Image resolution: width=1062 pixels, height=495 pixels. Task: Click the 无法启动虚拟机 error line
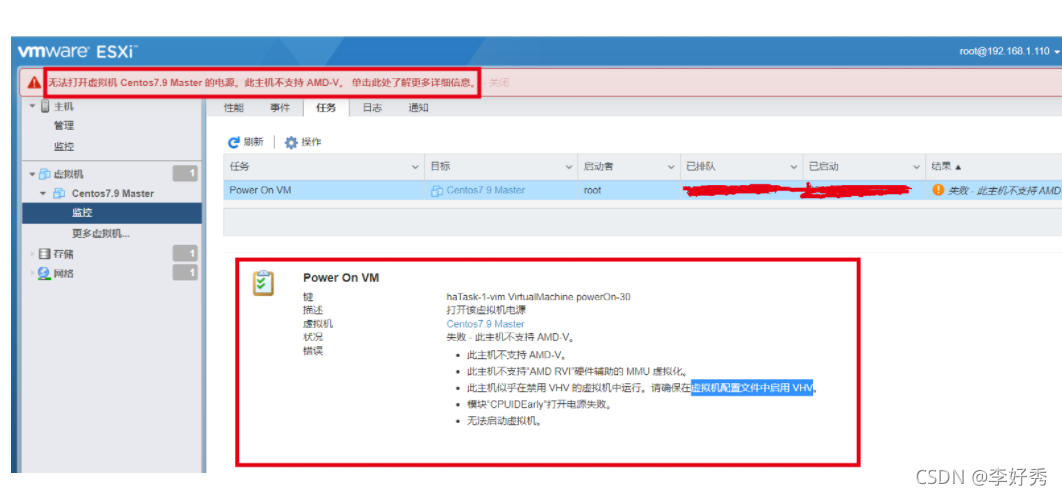[505, 421]
